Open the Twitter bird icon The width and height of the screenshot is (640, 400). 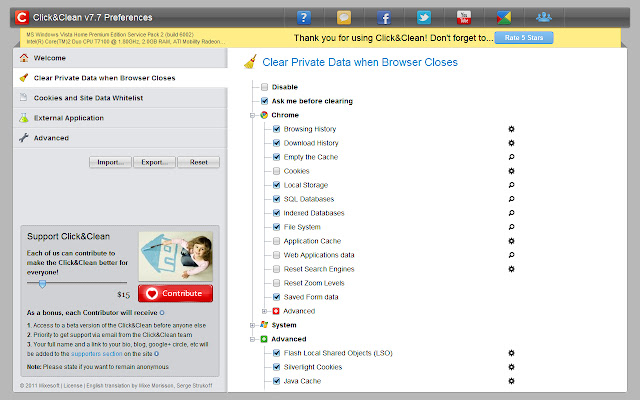[x=424, y=18]
